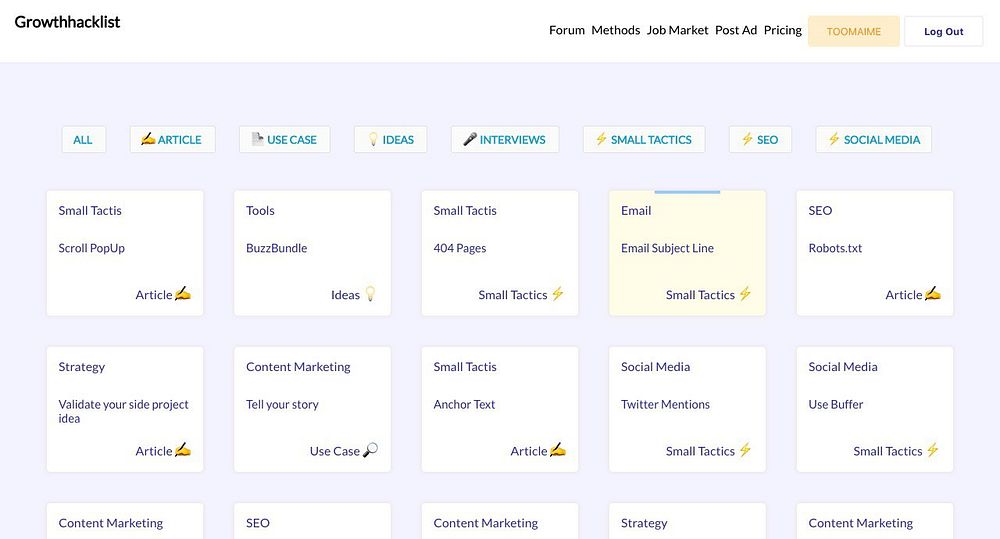Open the Tell your story card title

click(283, 404)
